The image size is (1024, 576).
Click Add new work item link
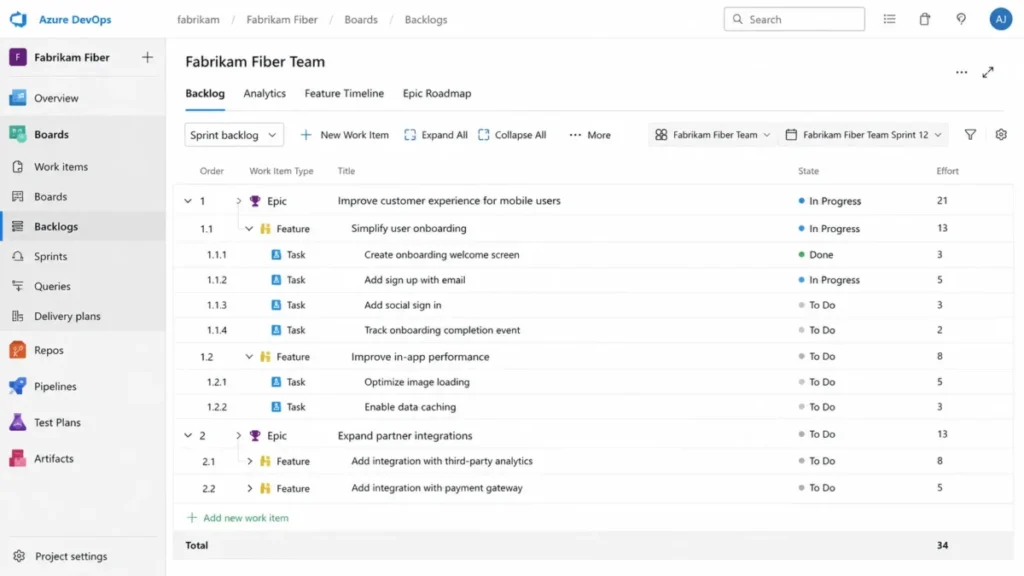(x=238, y=518)
